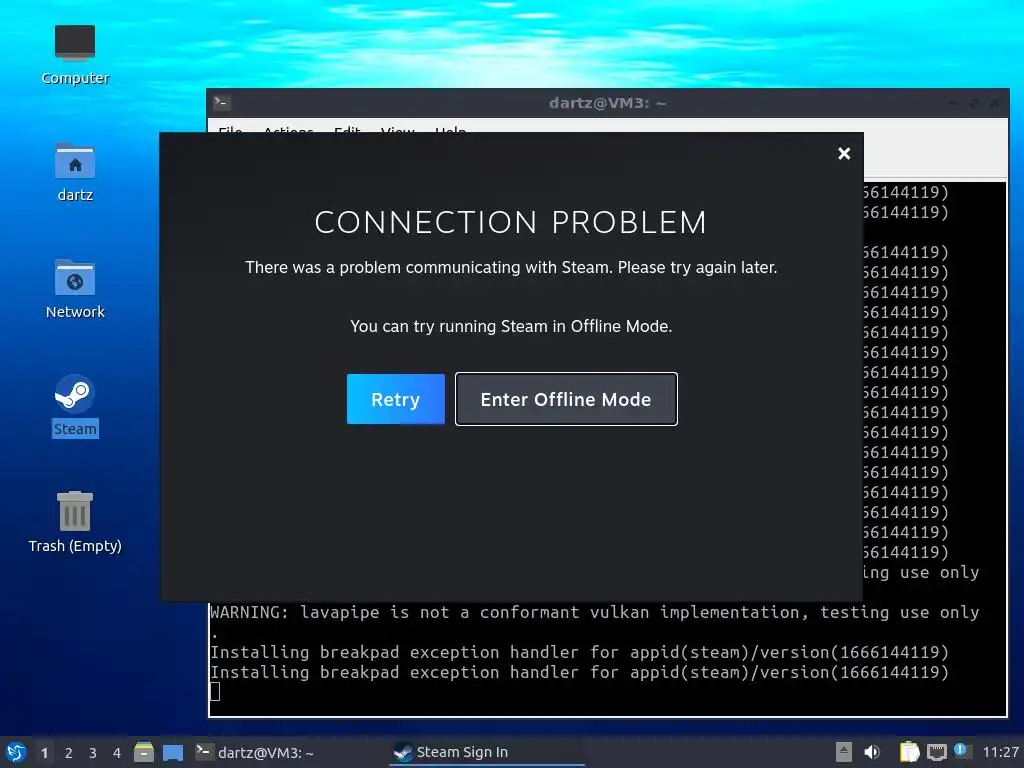
Task: Click the panel clock showing 11:27
Action: [x=1000, y=752]
